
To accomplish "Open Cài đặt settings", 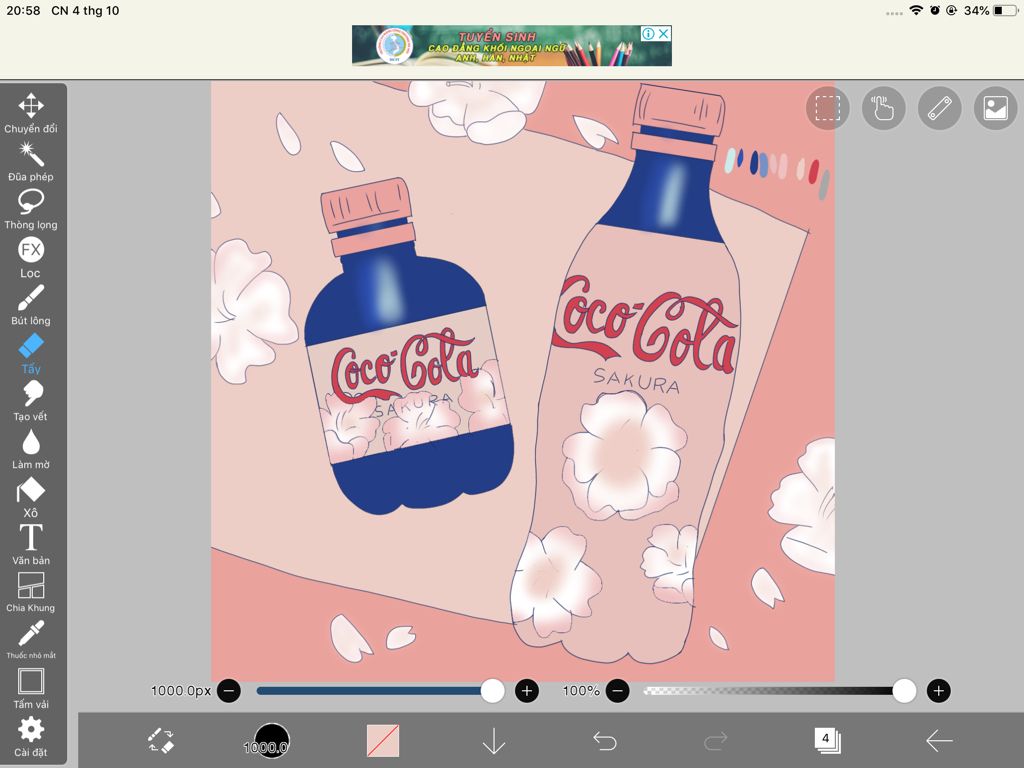I will (x=31, y=736).
